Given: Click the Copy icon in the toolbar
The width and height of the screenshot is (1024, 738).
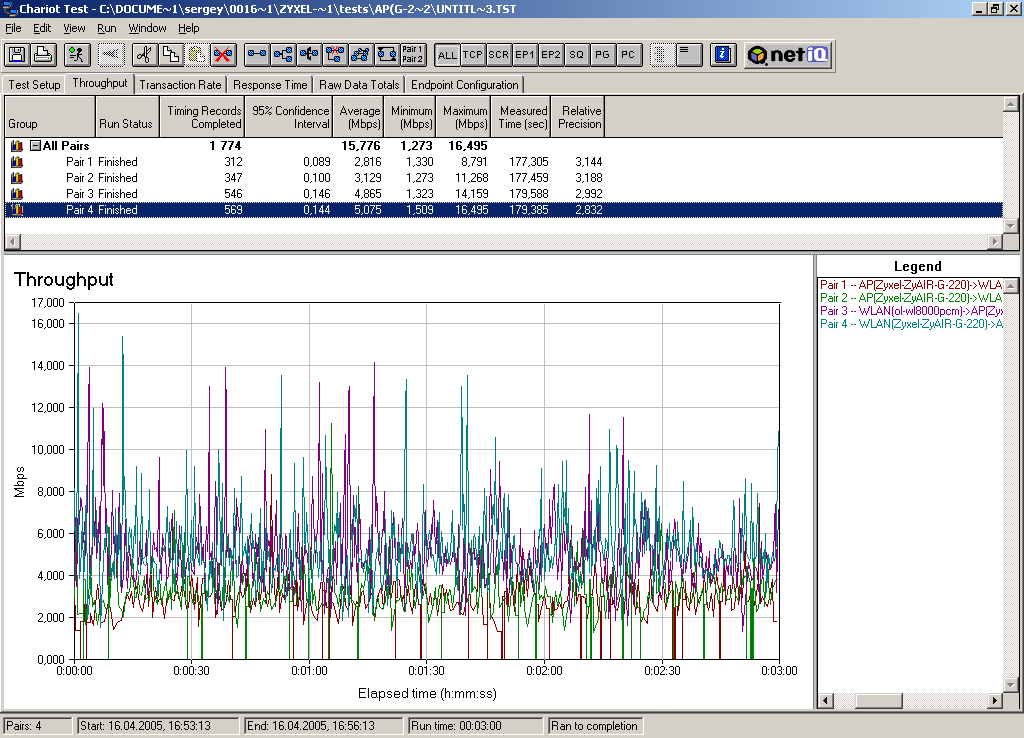Looking at the screenshot, I should point(171,55).
